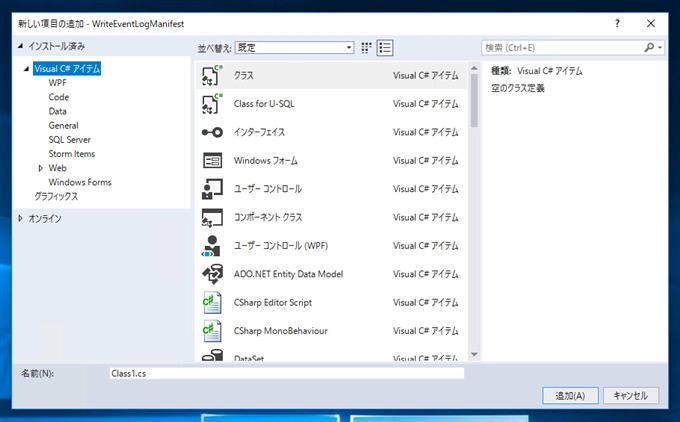680x422 pixels.
Task: Select the SQL Server category
Action: (70, 140)
